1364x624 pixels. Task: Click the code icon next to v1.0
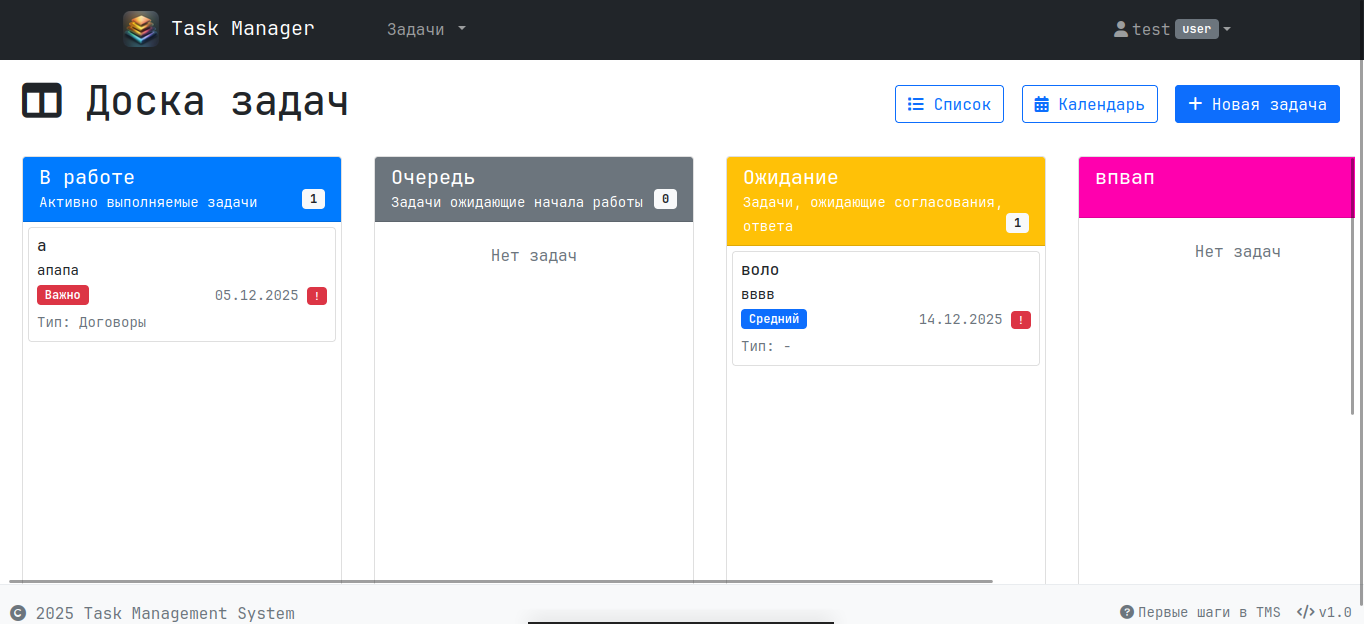point(1305,612)
